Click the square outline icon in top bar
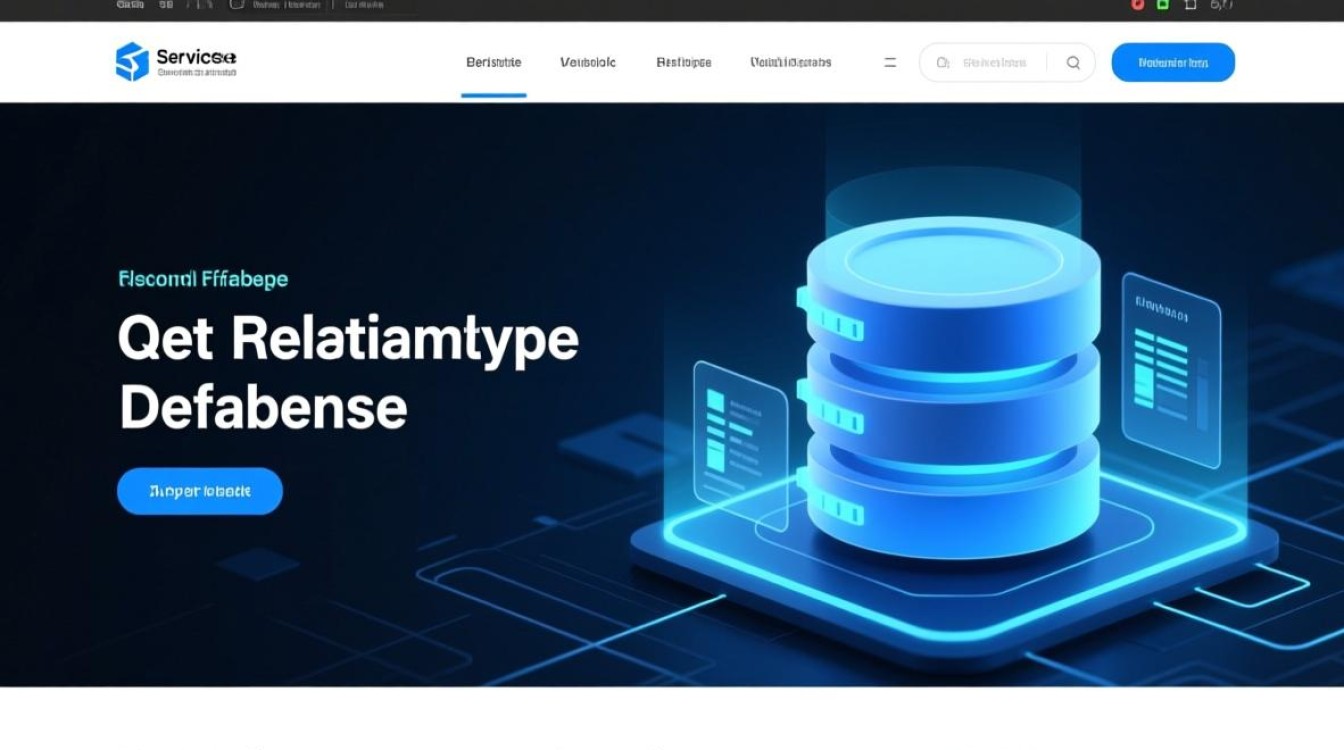 coord(1190,5)
